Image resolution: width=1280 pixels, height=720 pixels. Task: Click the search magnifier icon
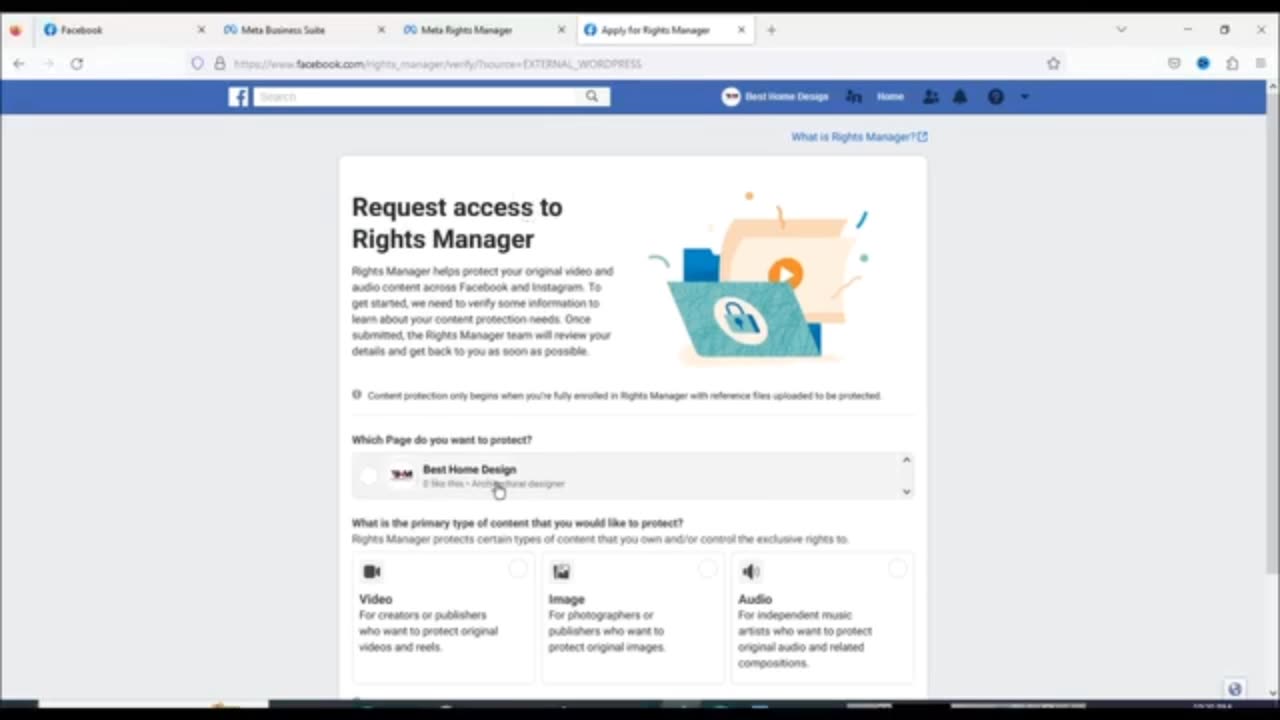coord(592,97)
